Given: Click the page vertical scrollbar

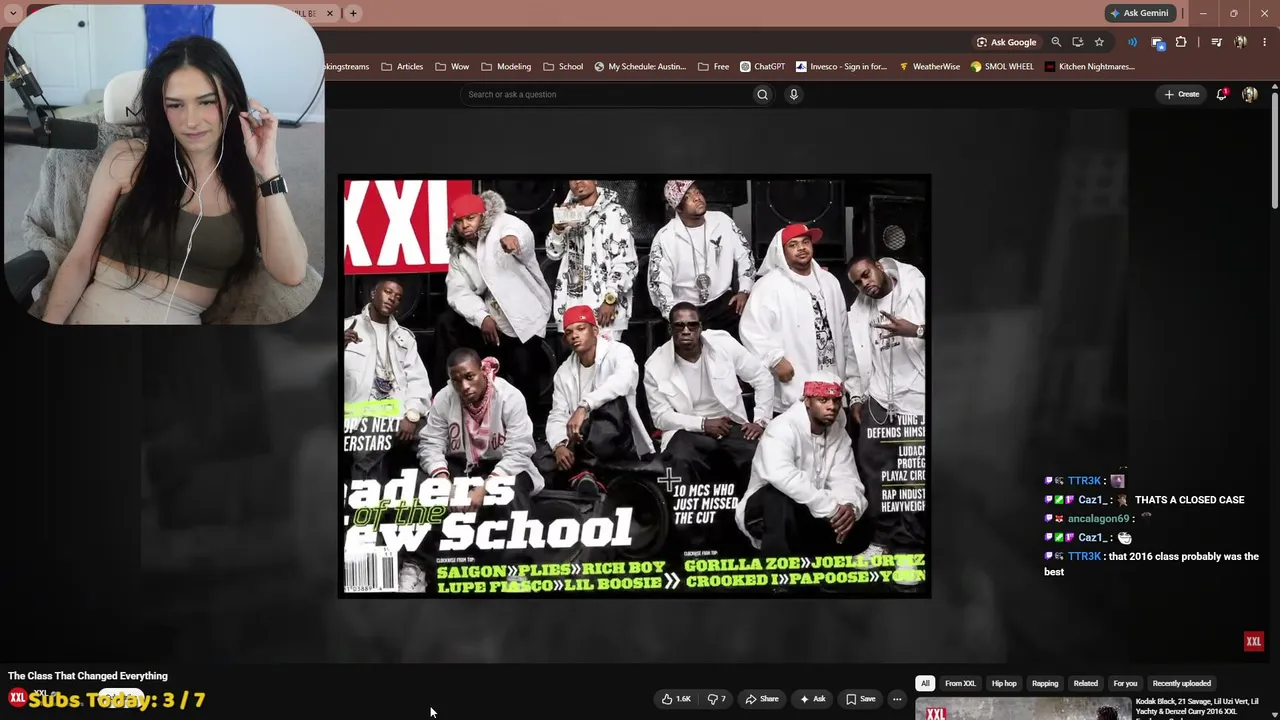Looking at the screenshot, I should click(1275, 150).
